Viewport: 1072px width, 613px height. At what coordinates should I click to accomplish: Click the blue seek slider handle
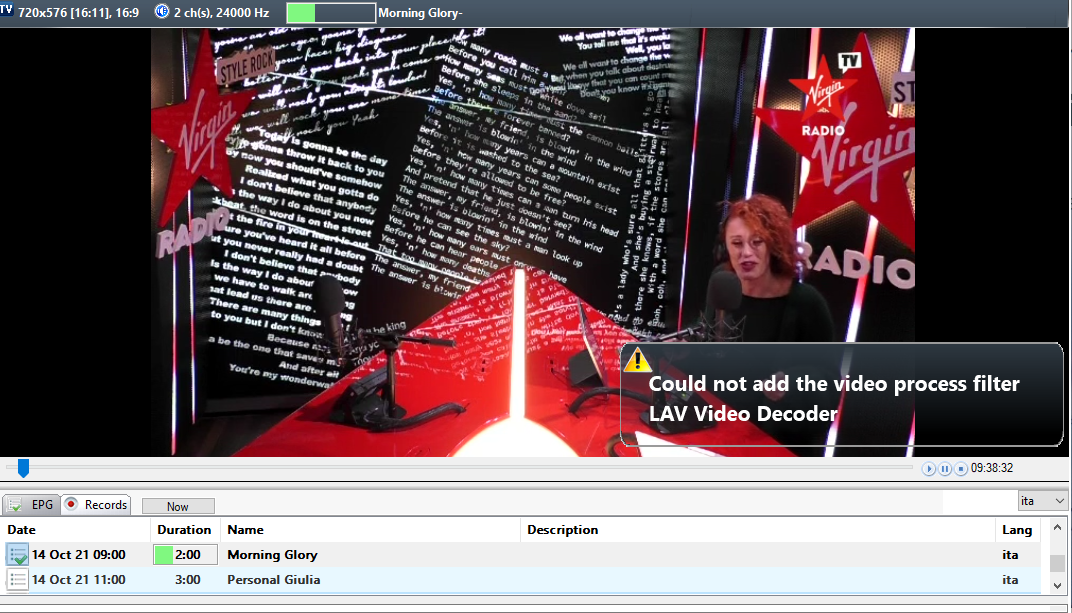click(x=23, y=468)
